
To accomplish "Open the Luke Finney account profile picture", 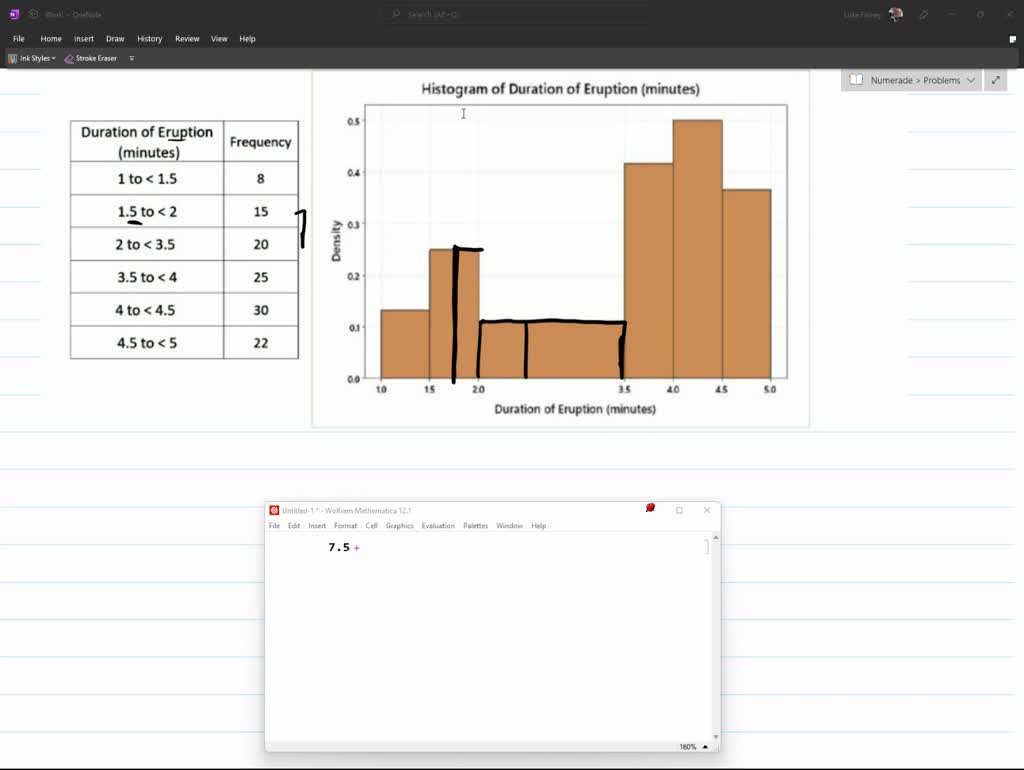I will [x=896, y=14].
